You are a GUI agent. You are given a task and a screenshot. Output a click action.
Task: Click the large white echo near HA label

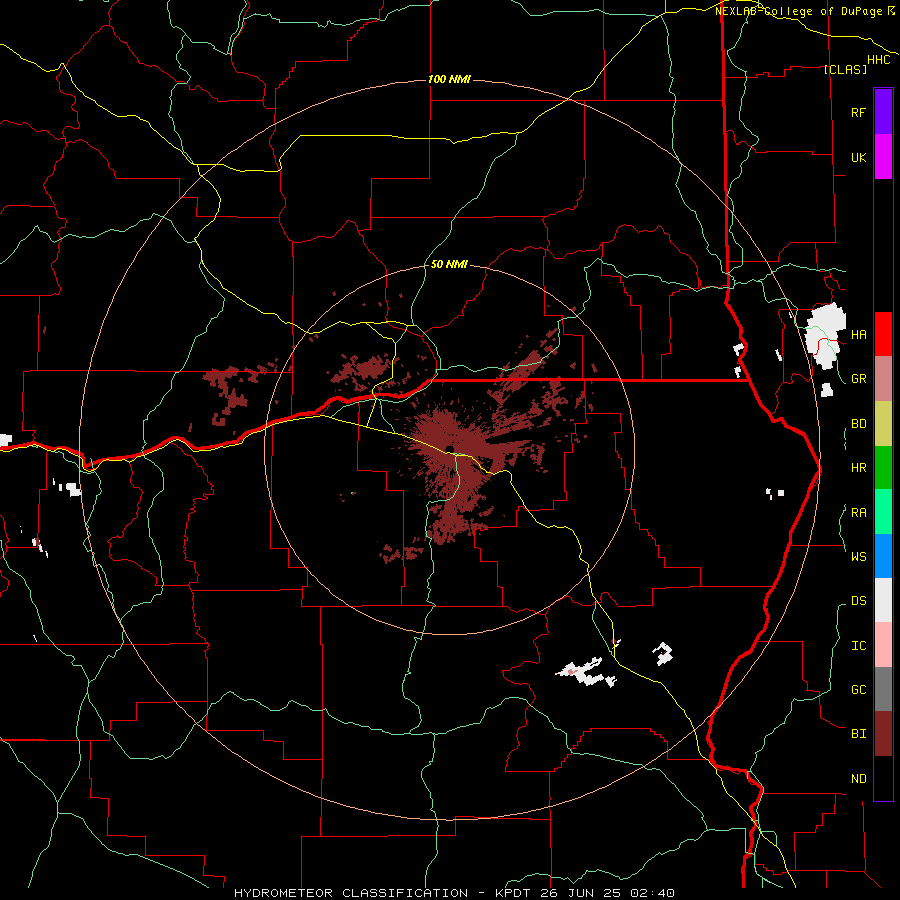[x=825, y=336]
